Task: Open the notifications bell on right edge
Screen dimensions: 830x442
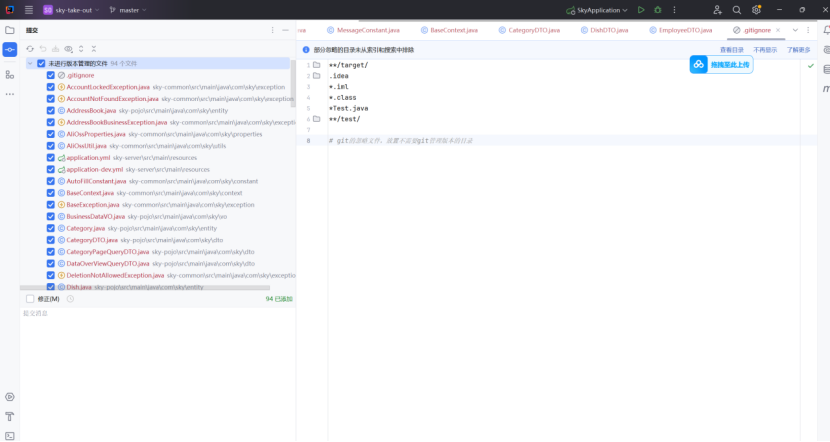Action: pyautogui.click(x=826, y=30)
